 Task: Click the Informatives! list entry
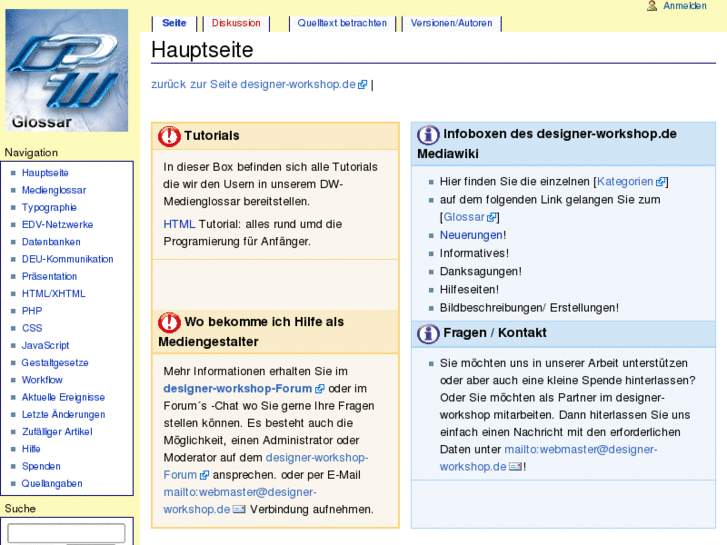(x=474, y=253)
